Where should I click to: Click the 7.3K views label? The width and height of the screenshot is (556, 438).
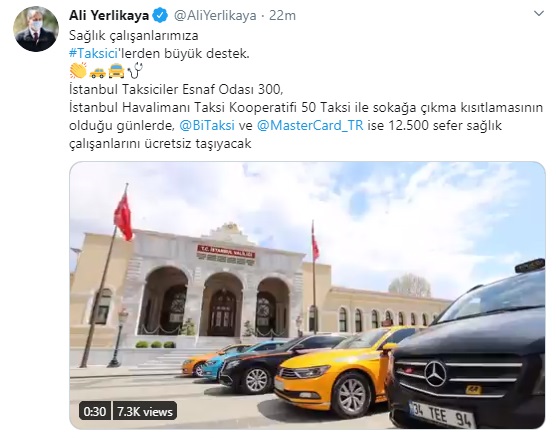[x=145, y=411]
